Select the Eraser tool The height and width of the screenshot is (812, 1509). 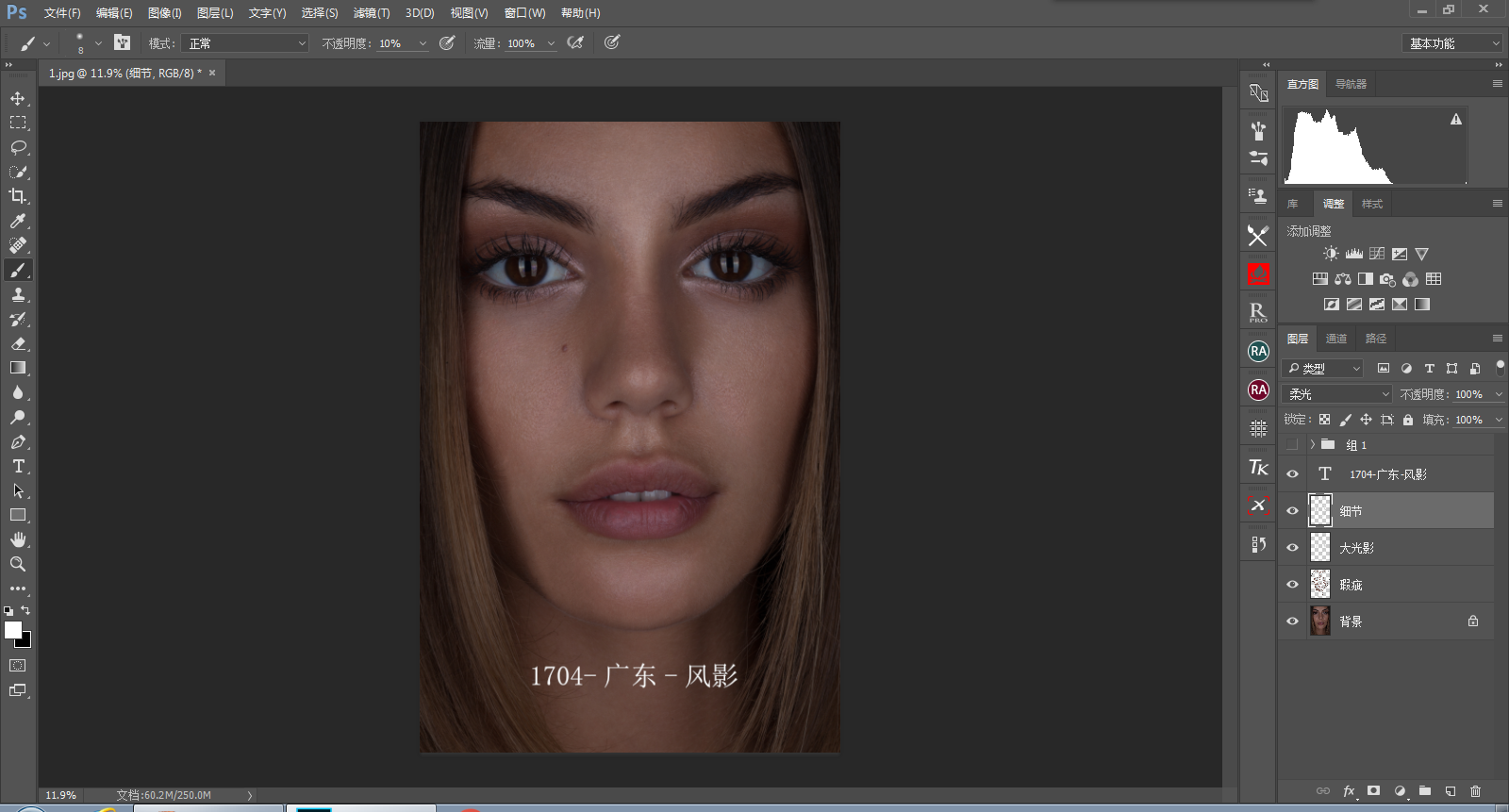pos(18,343)
